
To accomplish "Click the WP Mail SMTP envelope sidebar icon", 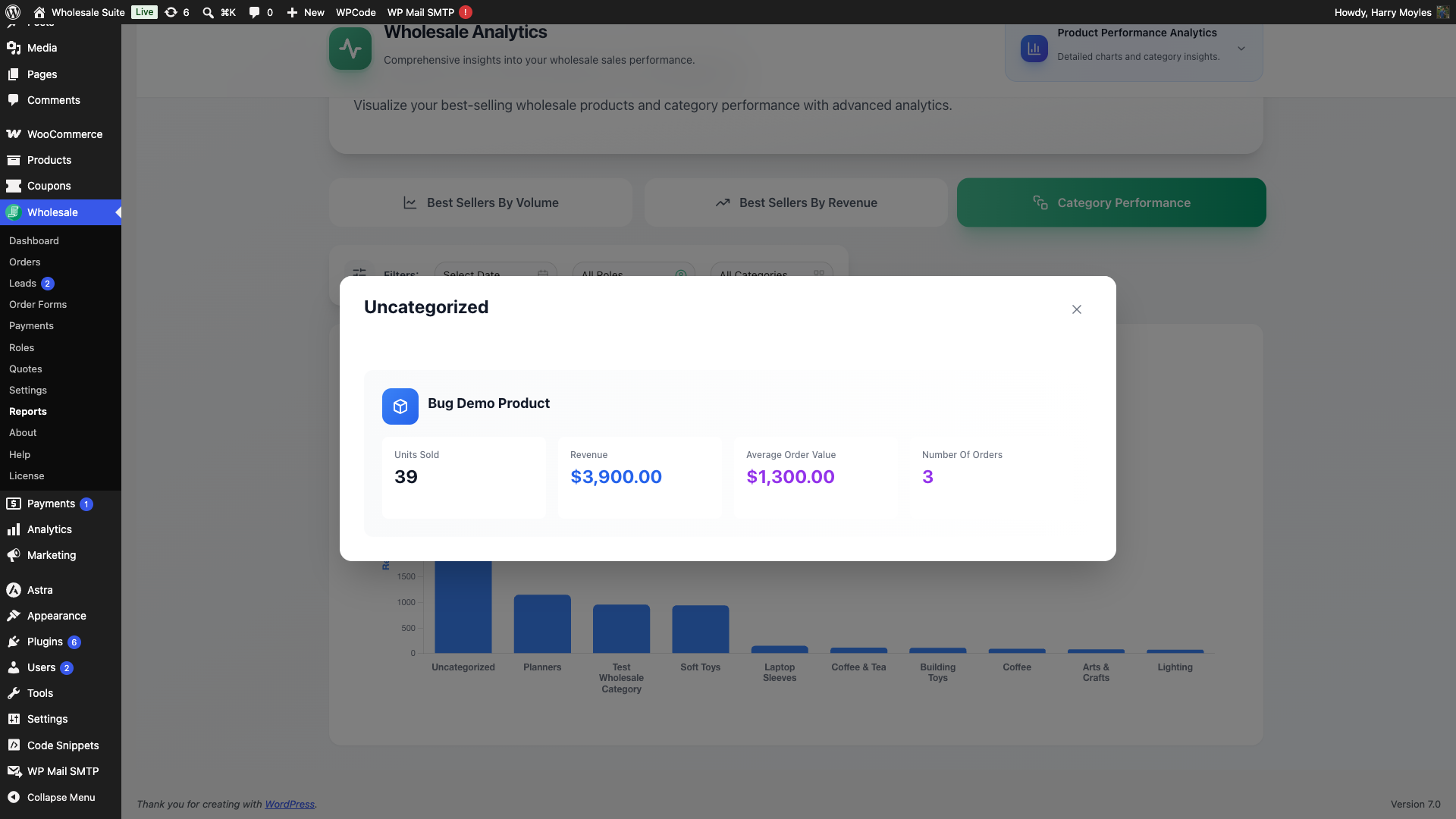I will 14,771.
